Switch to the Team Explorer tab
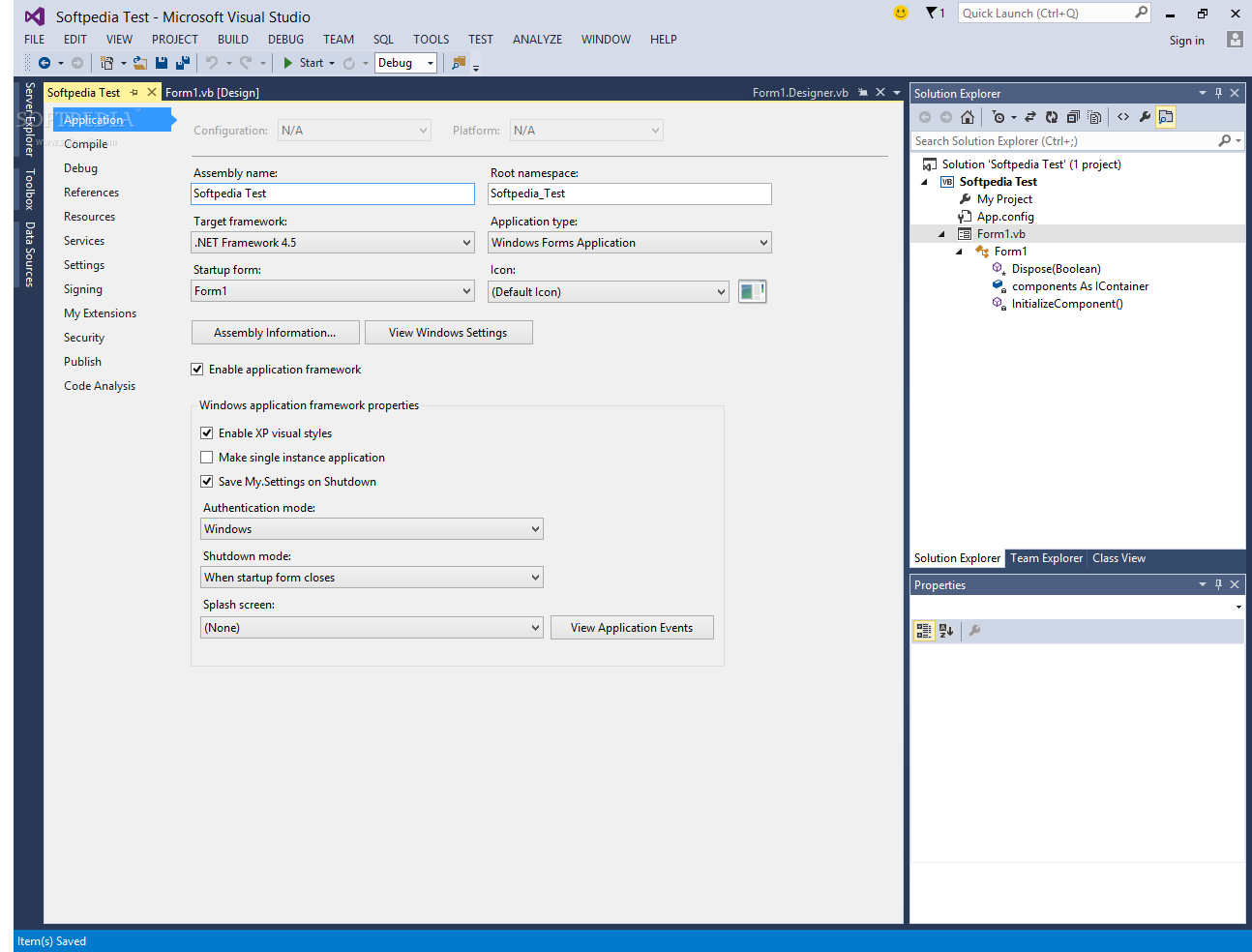1252x952 pixels. pos(1047,558)
